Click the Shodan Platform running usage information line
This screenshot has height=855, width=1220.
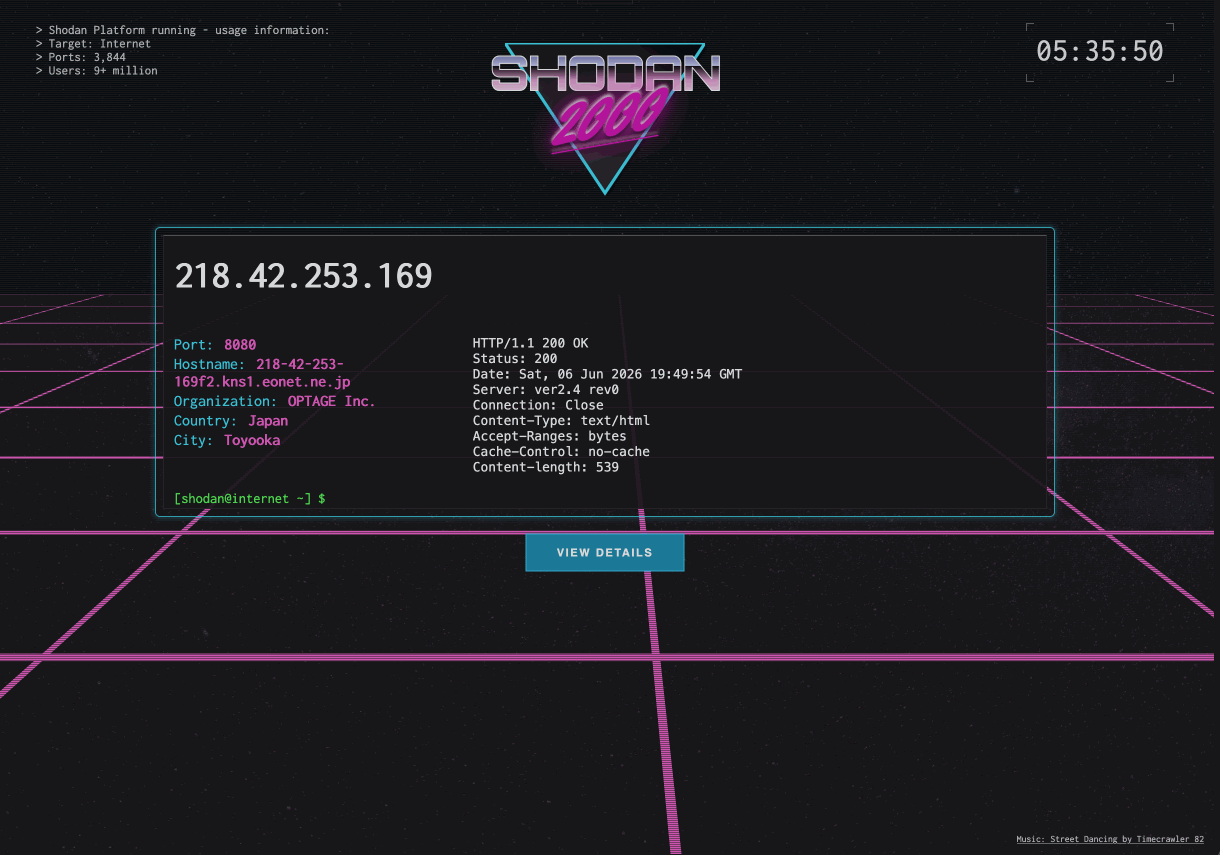pyautogui.click(x=182, y=30)
